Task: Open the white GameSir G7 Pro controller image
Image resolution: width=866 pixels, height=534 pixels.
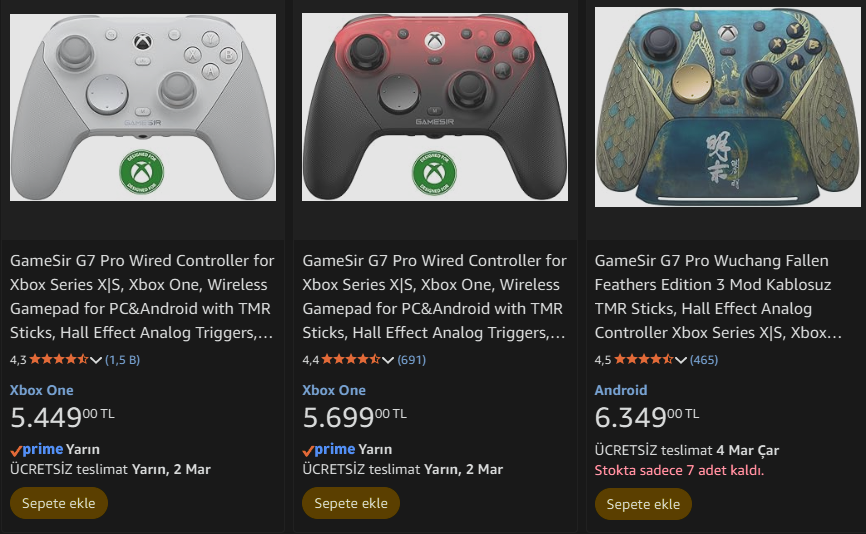Action: (142, 107)
